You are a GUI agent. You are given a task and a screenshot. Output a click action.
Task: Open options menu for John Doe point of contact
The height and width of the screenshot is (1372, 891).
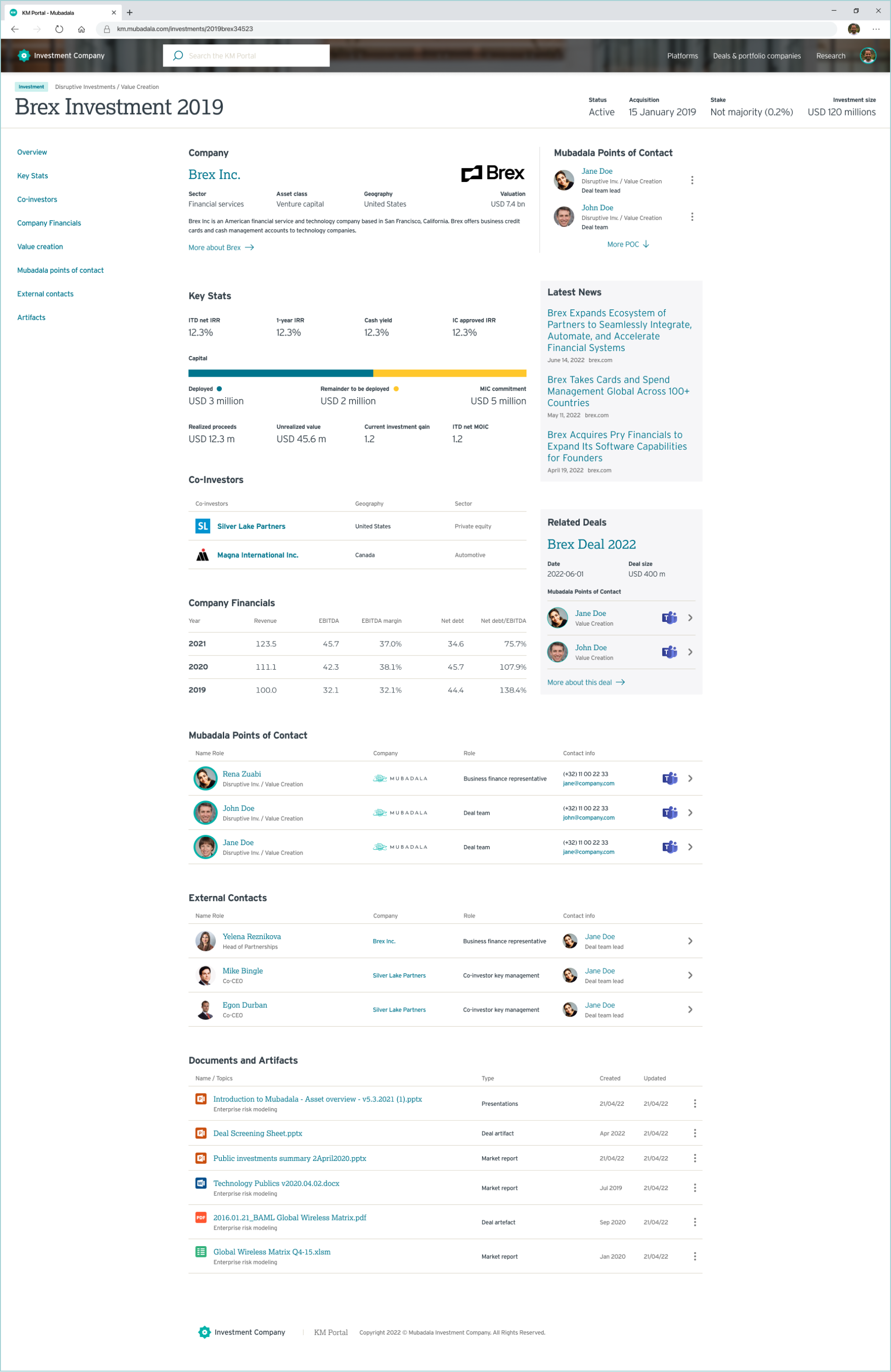(x=692, y=217)
